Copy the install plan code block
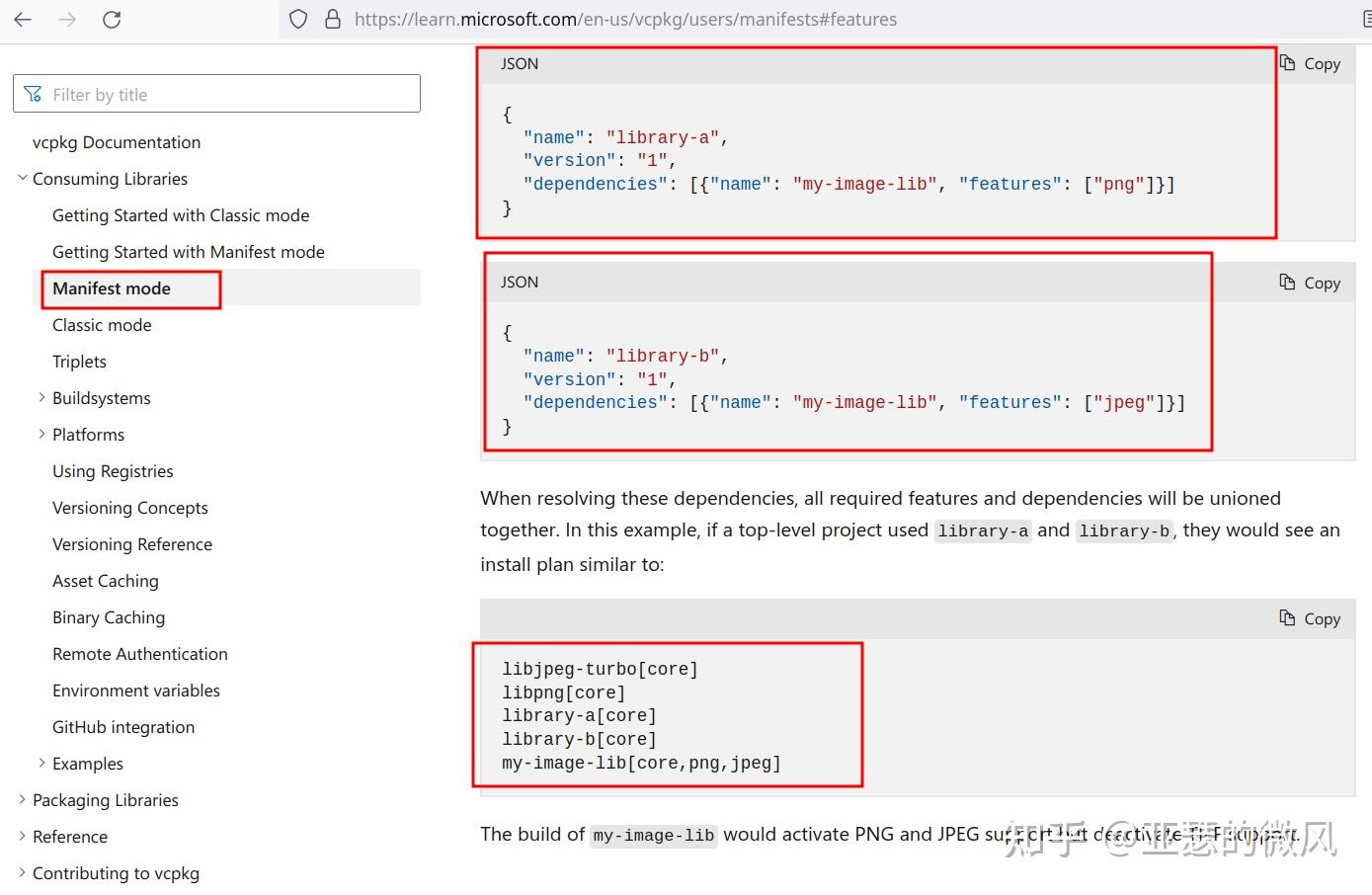 1310,619
